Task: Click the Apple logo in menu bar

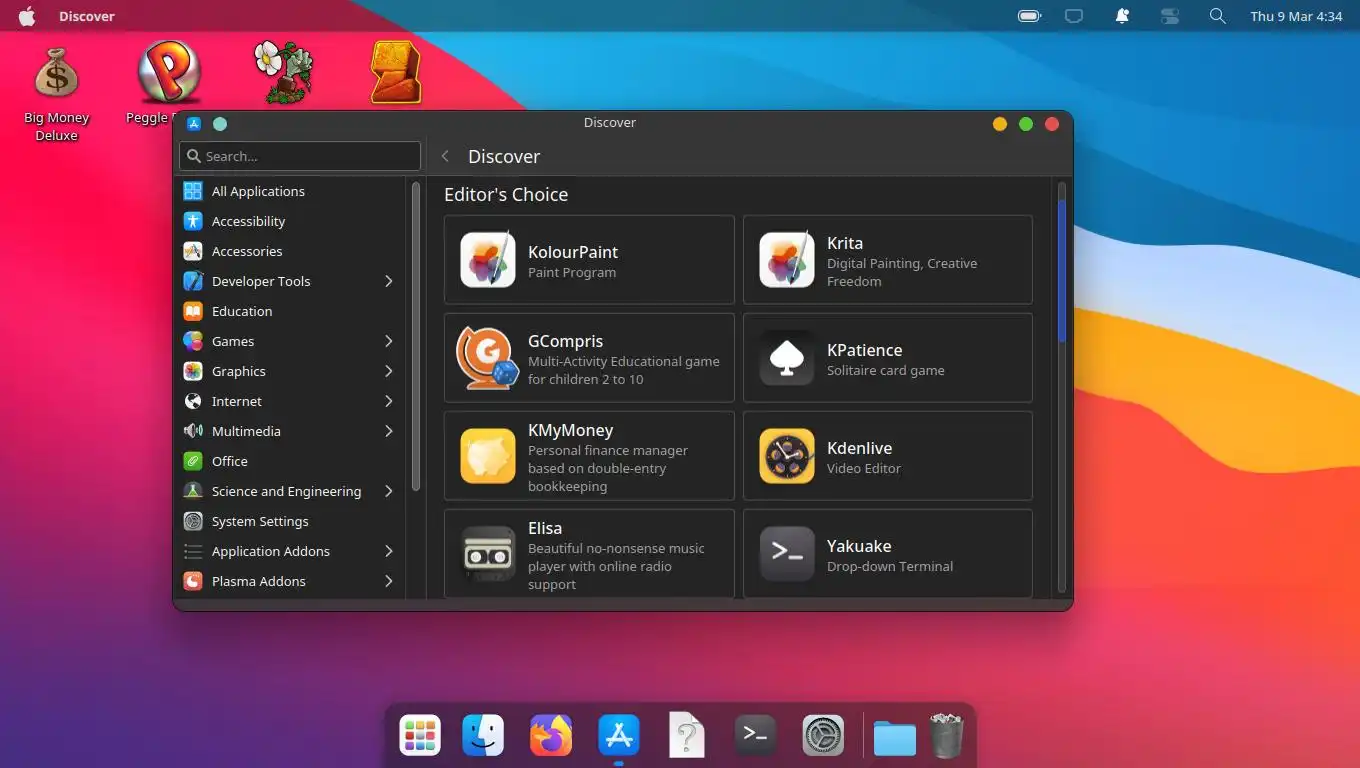Action: tap(27, 16)
